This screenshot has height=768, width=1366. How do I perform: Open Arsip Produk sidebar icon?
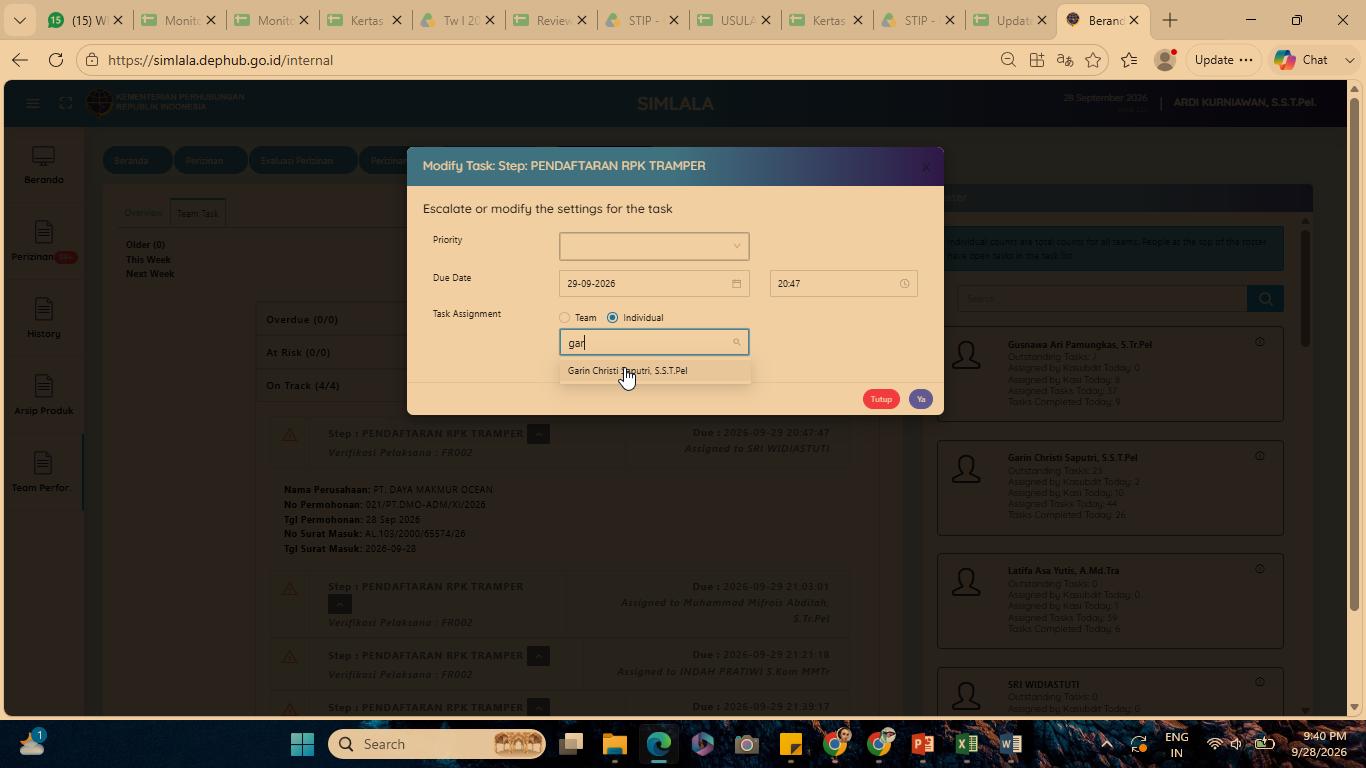tap(43, 396)
